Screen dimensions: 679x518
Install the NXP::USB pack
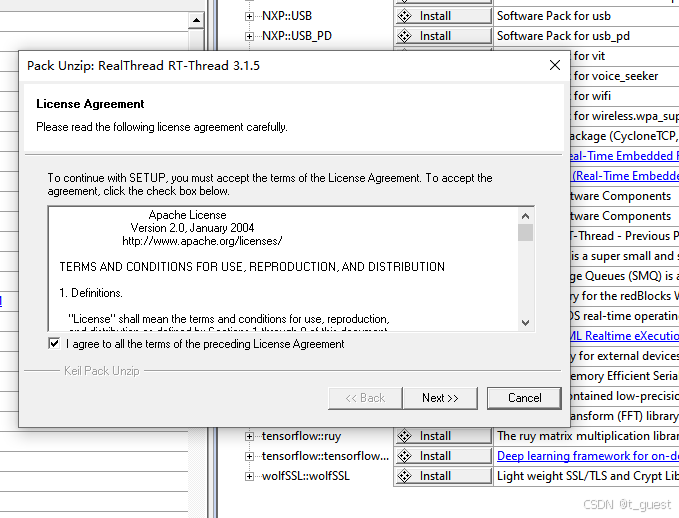coord(443,16)
